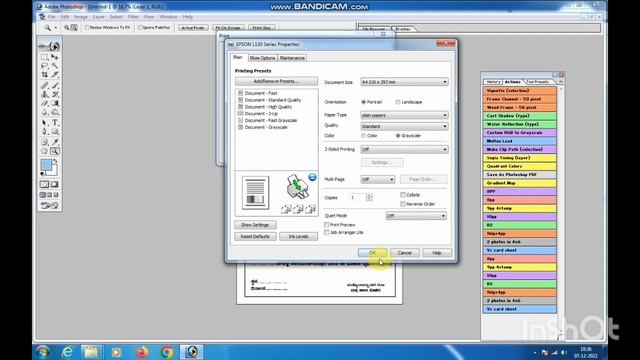Switch to the More Options tab
640x360 pixels.
point(262,58)
